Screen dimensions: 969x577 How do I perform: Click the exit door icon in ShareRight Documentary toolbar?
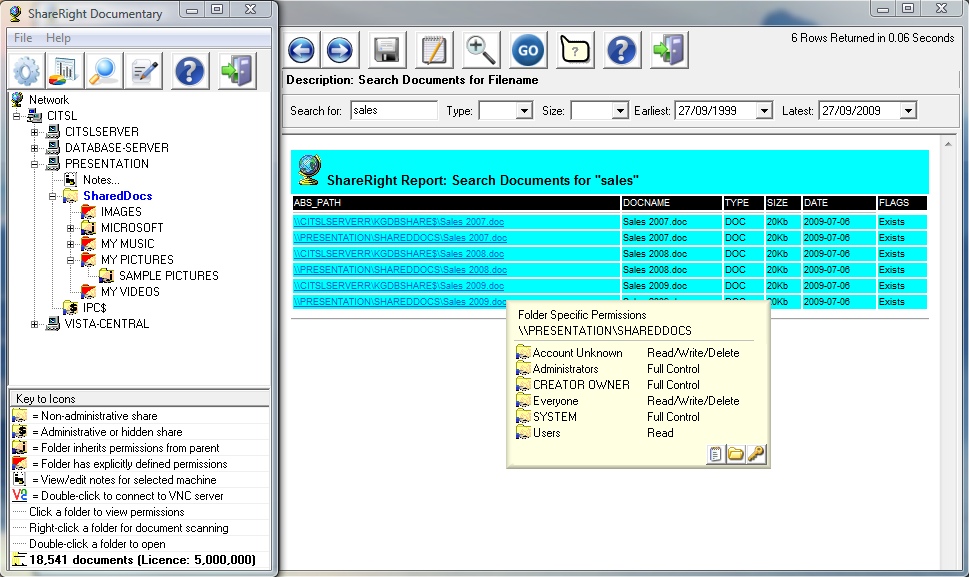[x=237, y=71]
